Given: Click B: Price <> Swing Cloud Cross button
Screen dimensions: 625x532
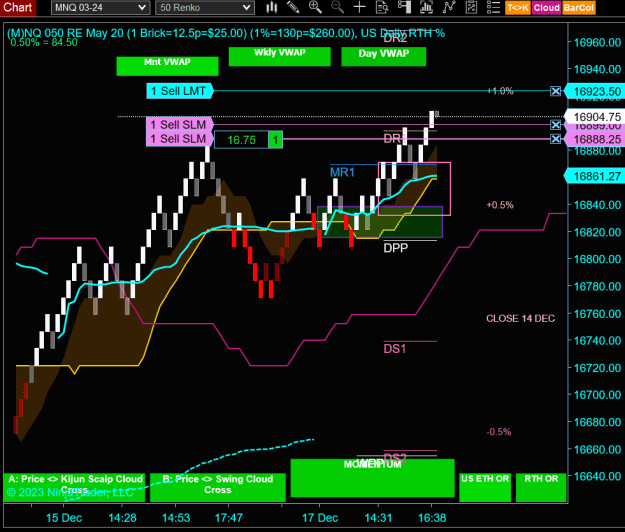Looking at the screenshot, I should [x=218, y=487].
